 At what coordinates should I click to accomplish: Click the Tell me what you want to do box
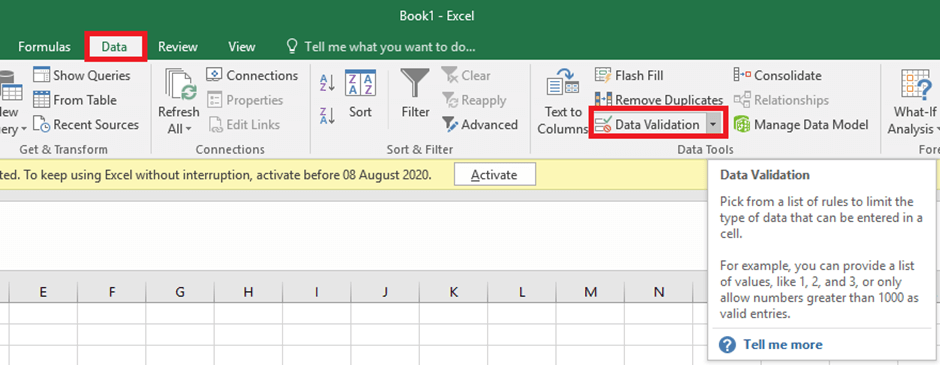coord(381,47)
